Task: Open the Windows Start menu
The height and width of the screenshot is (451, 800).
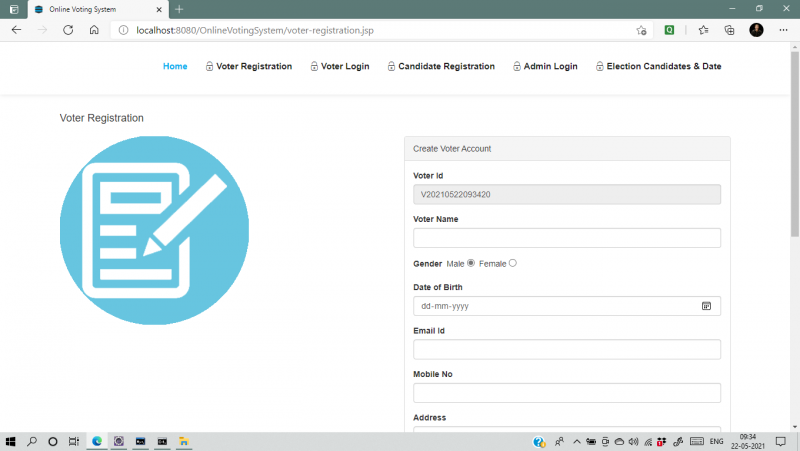Action: click(10, 441)
